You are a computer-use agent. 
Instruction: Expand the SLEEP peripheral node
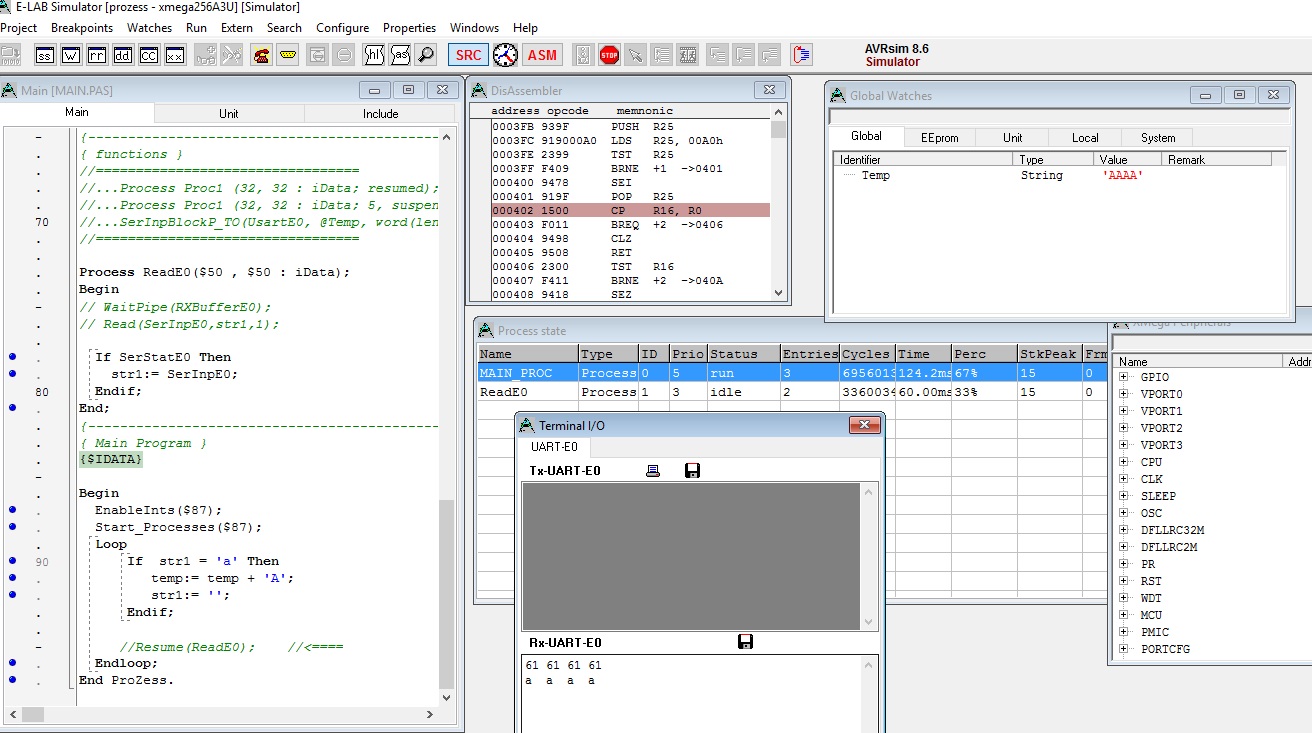[x=1124, y=496]
